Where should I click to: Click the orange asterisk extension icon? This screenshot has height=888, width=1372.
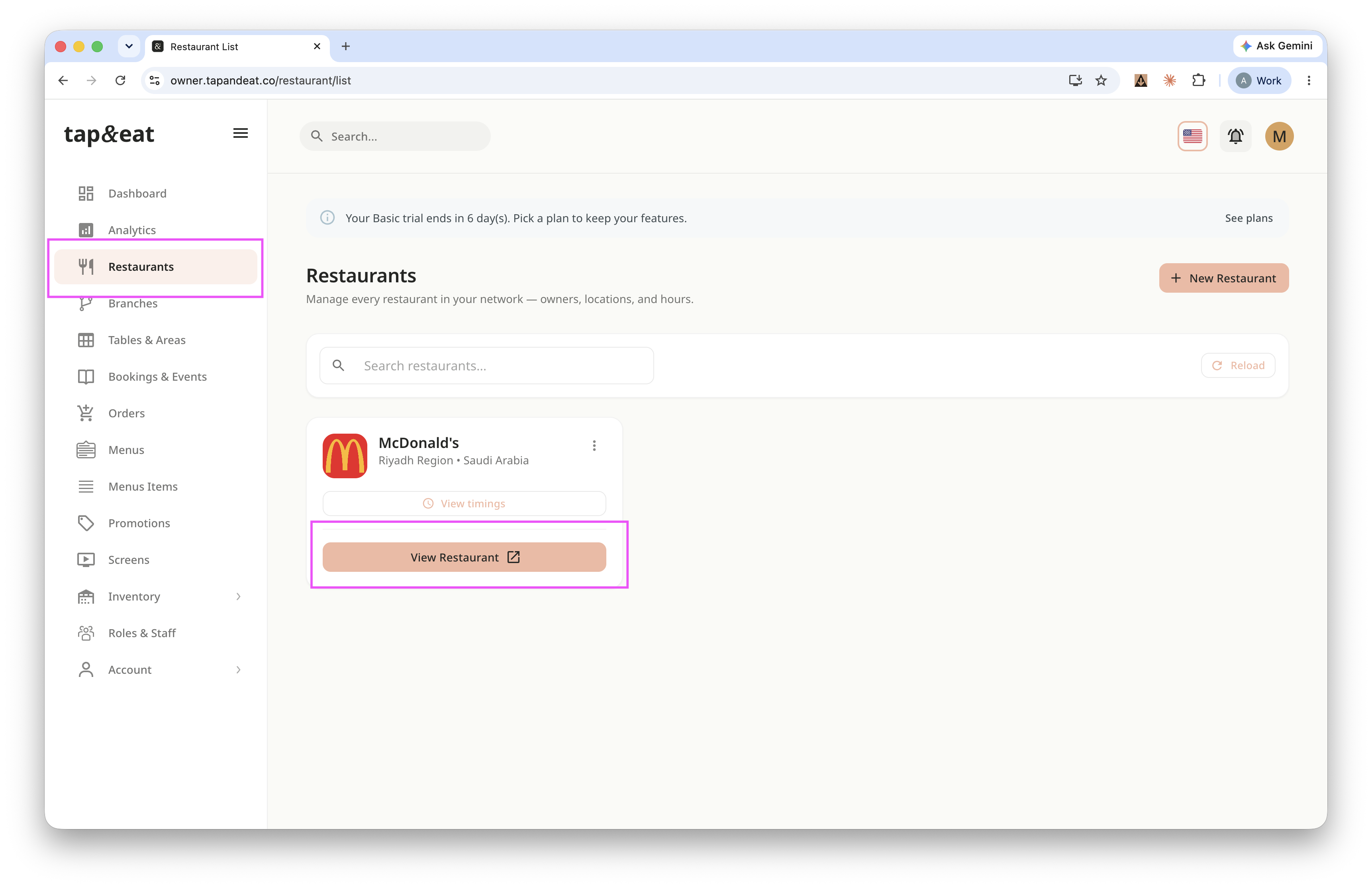(1170, 81)
